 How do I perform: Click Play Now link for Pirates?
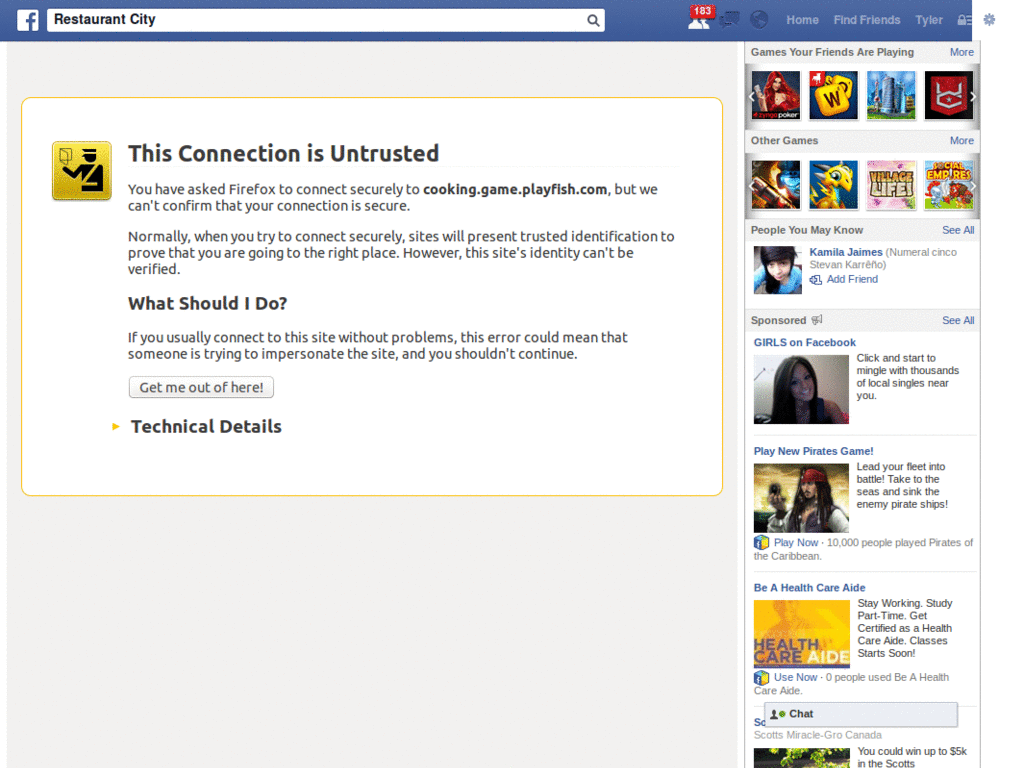pos(795,542)
